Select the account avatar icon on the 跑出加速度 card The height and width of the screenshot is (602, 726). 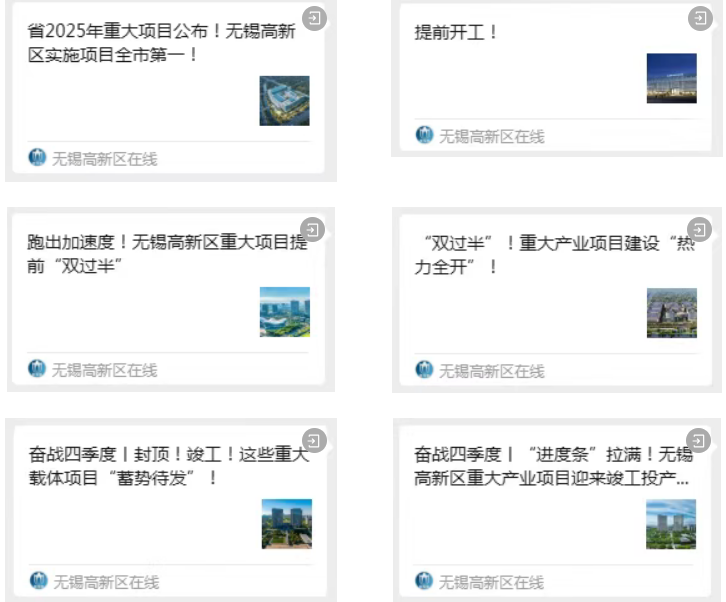[x=38, y=369]
